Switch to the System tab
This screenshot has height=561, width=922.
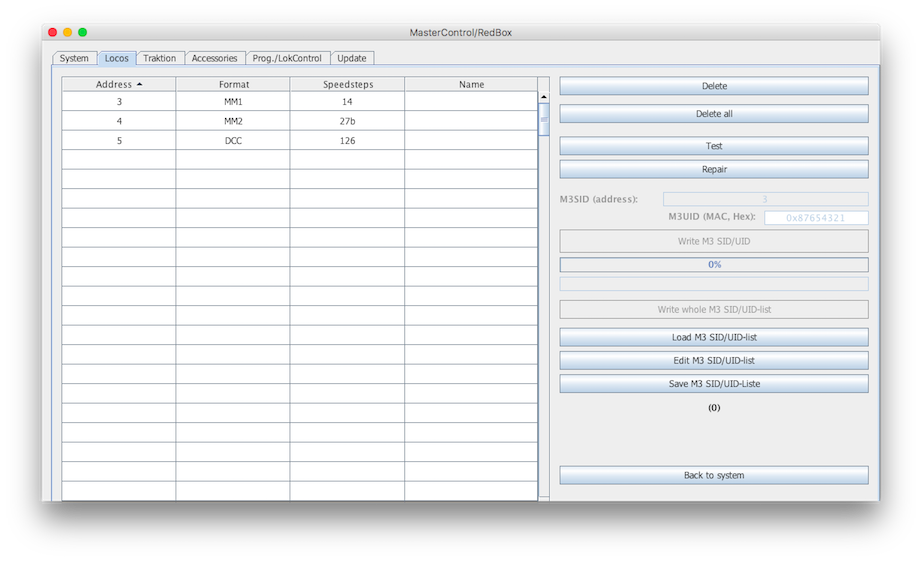point(74,58)
